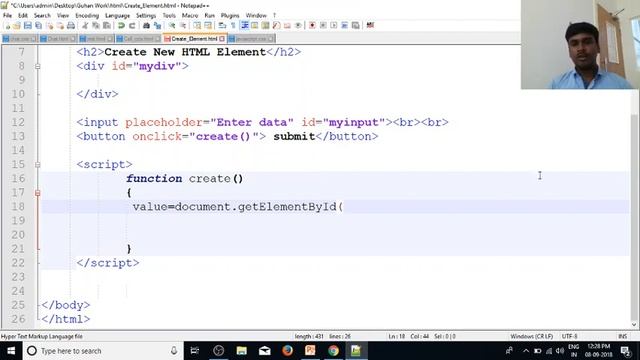Open File Explorer from the taskbar
Viewport: 640px width, 360px height.
click(242, 351)
